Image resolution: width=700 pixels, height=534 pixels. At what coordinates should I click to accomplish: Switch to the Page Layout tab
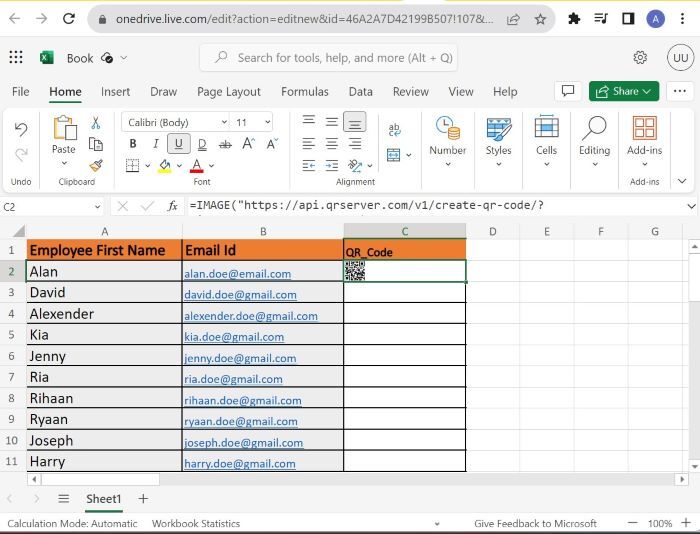coord(229,92)
